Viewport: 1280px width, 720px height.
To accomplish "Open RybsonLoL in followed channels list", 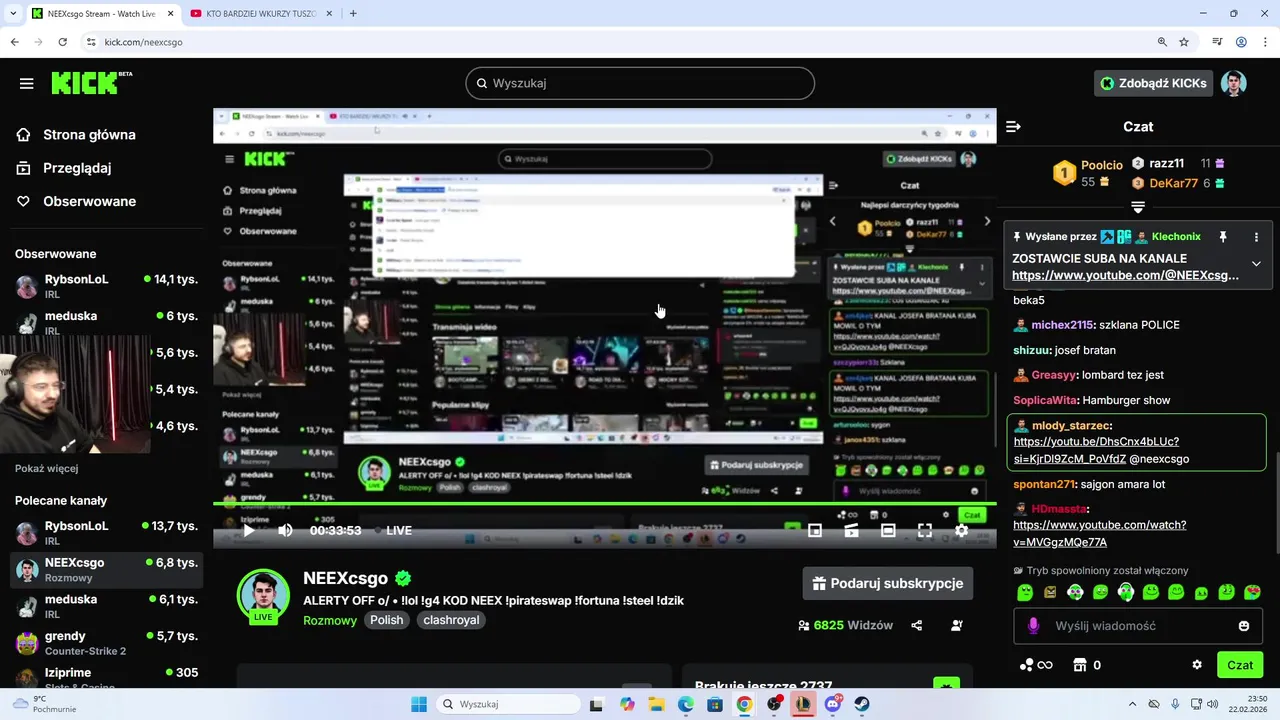I will (107, 286).
